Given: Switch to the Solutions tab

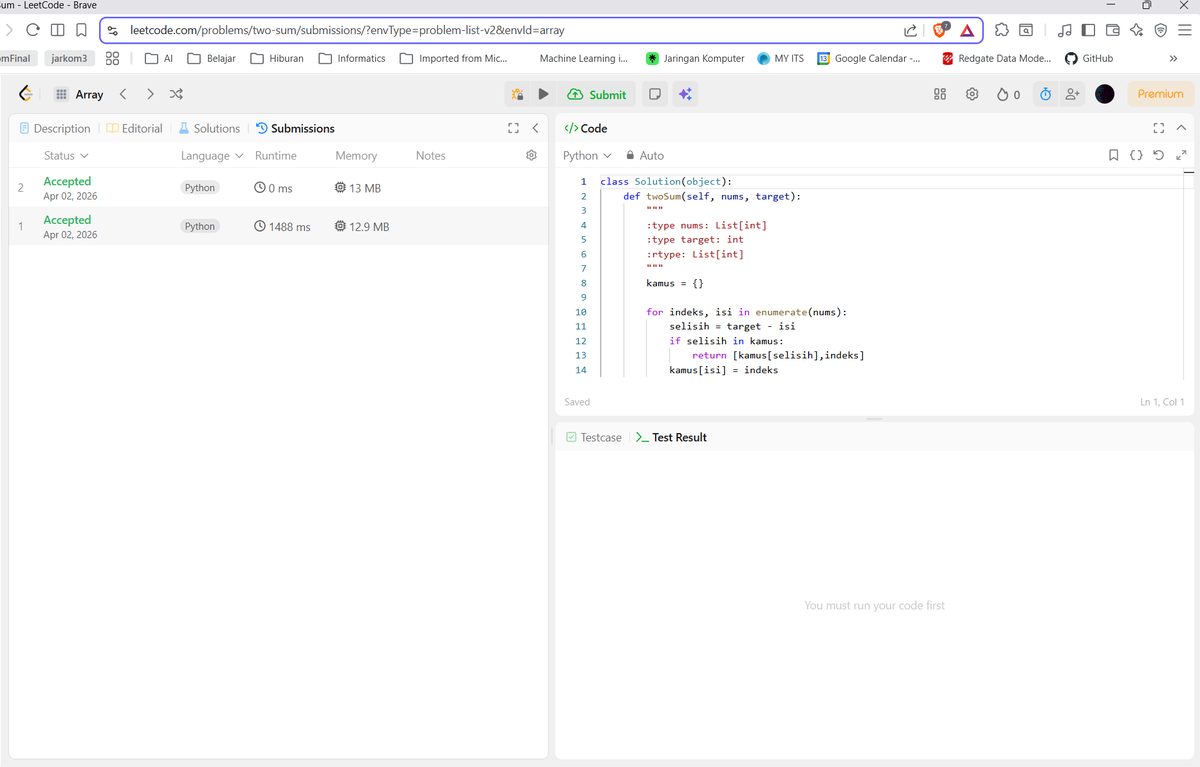Looking at the screenshot, I should pyautogui.click(x=210, y=128).
